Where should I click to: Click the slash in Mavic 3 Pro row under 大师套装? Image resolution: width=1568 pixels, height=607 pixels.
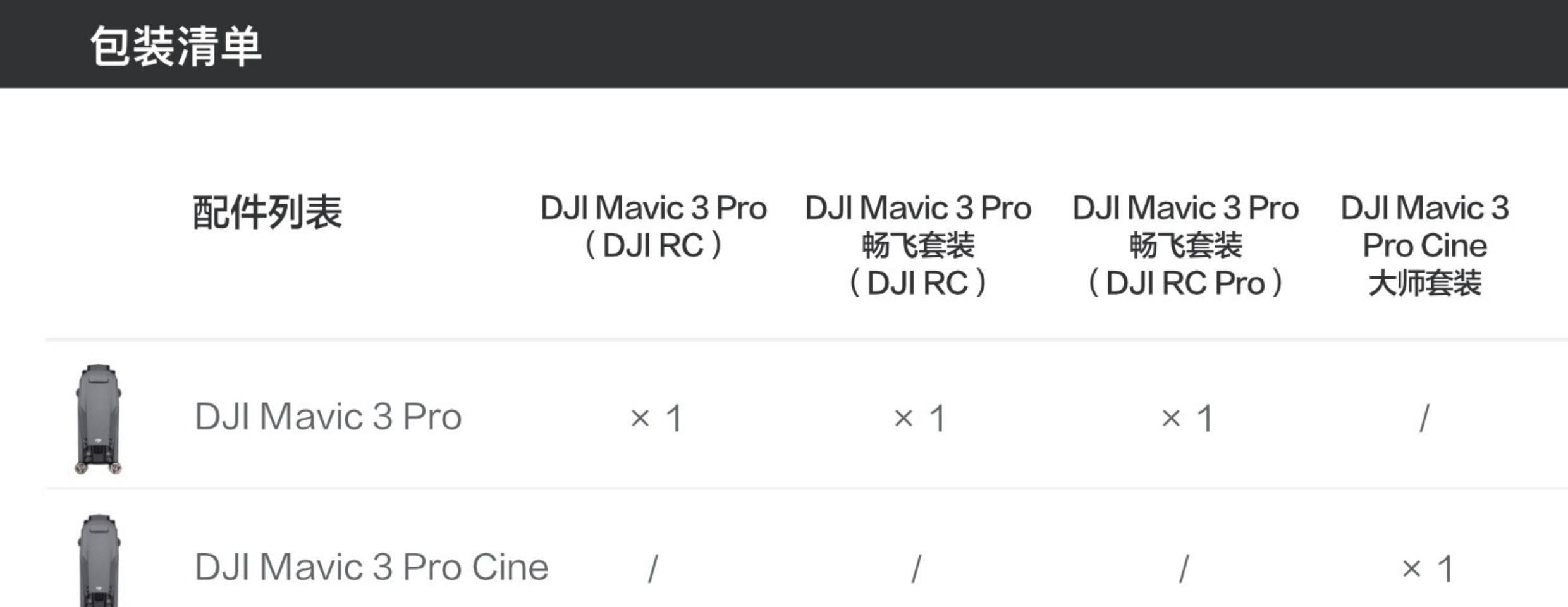point(1424,419)
